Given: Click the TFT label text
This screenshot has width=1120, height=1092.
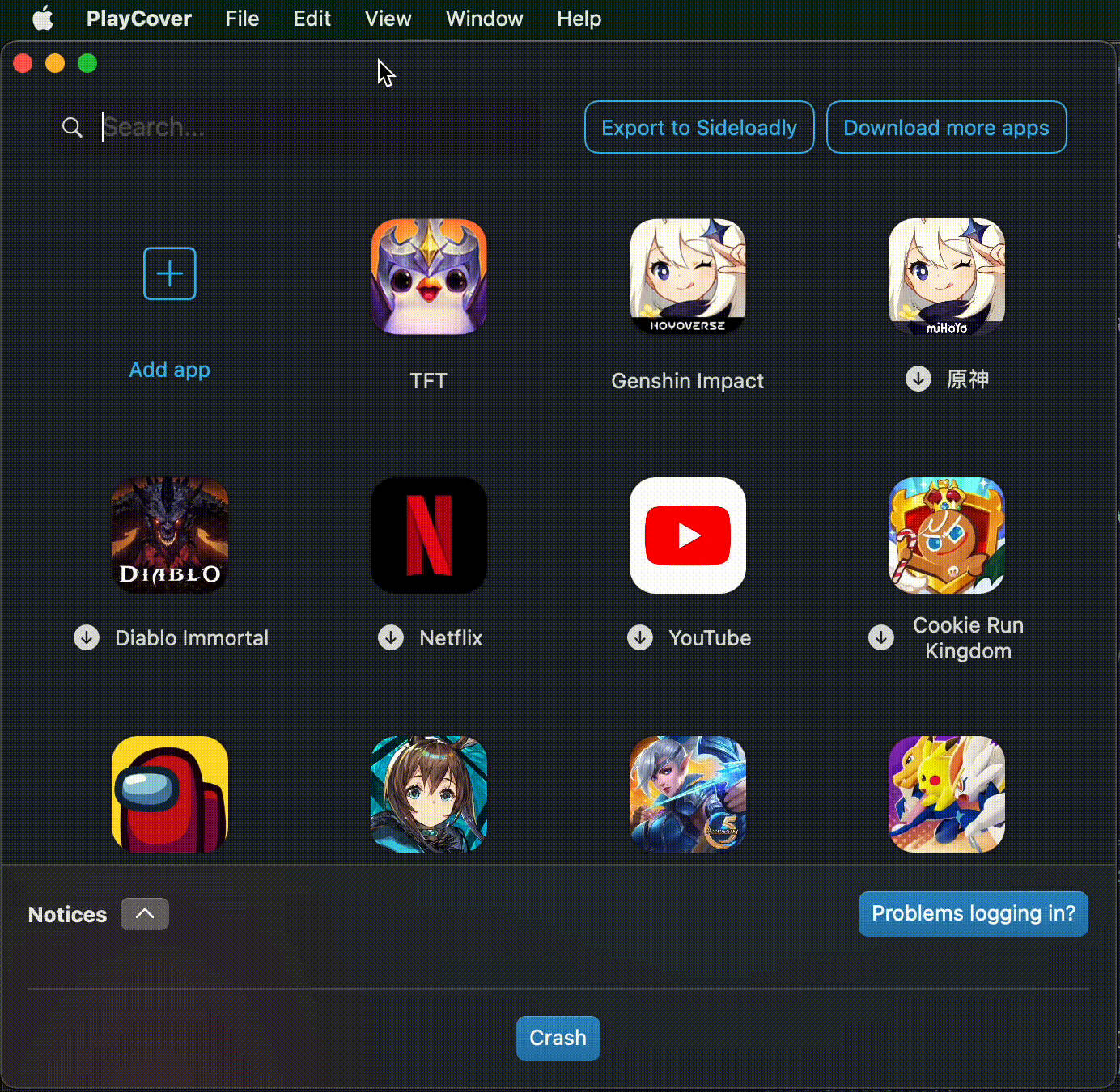Looking at the screenshot, I should coord(429,381).
